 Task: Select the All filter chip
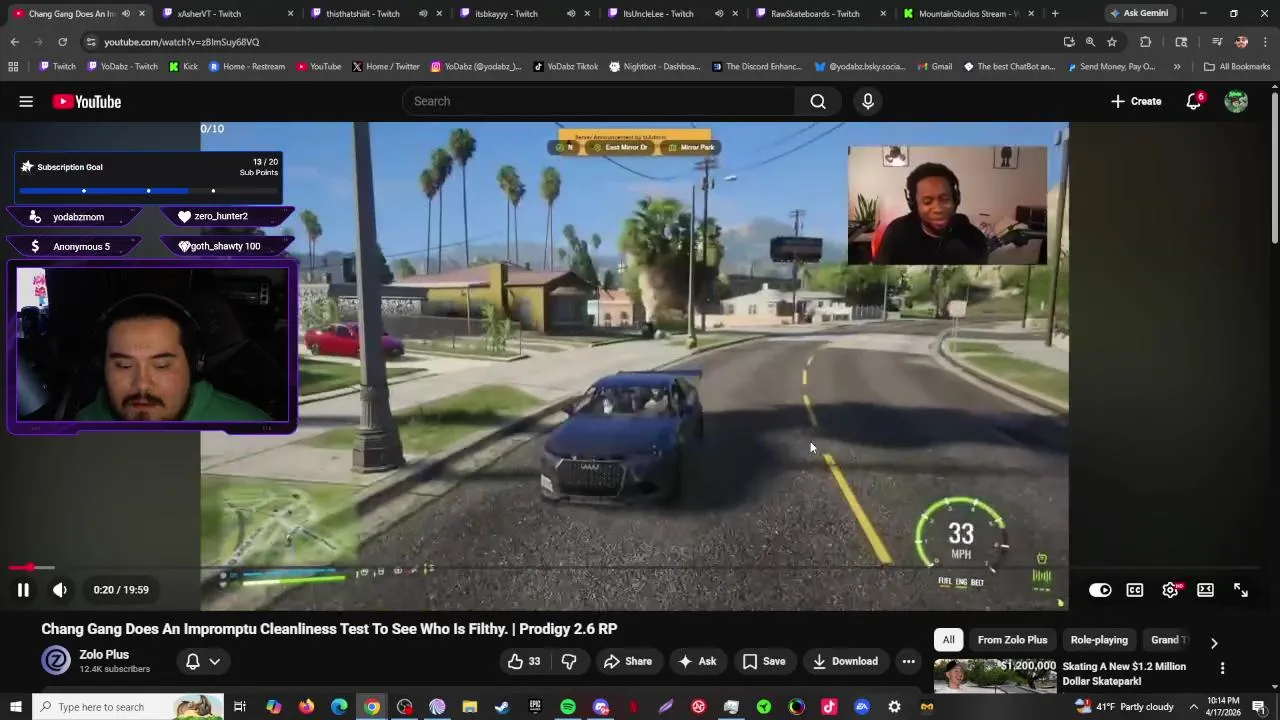point(948,640)
